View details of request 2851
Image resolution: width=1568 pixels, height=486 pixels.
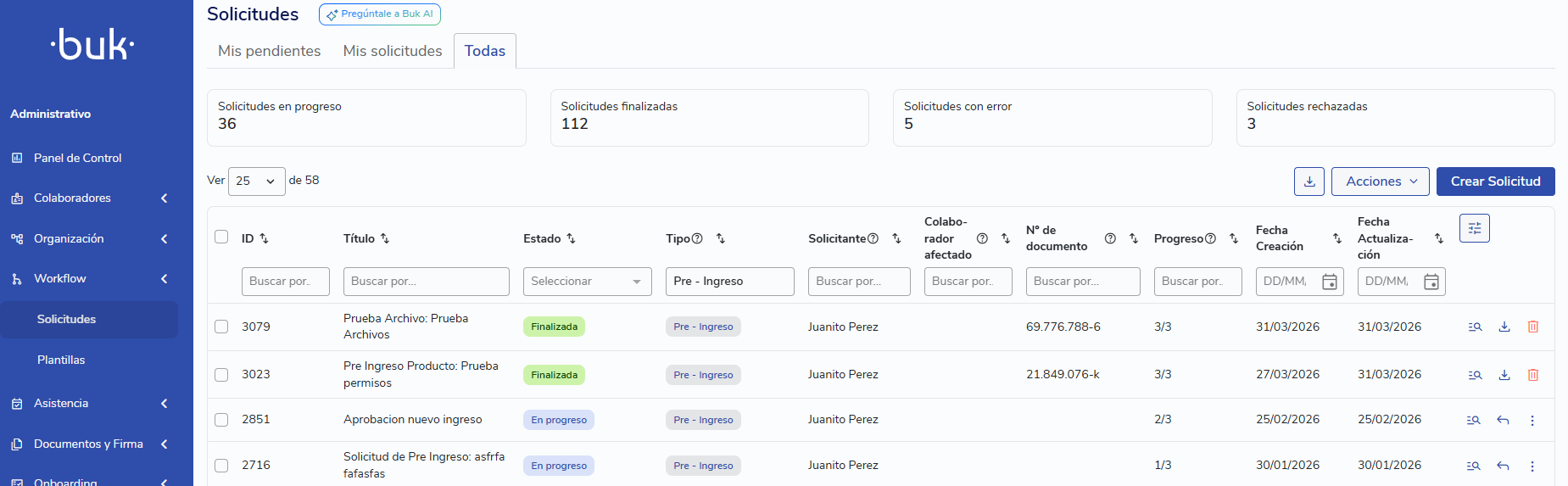tap(1474, 420)
